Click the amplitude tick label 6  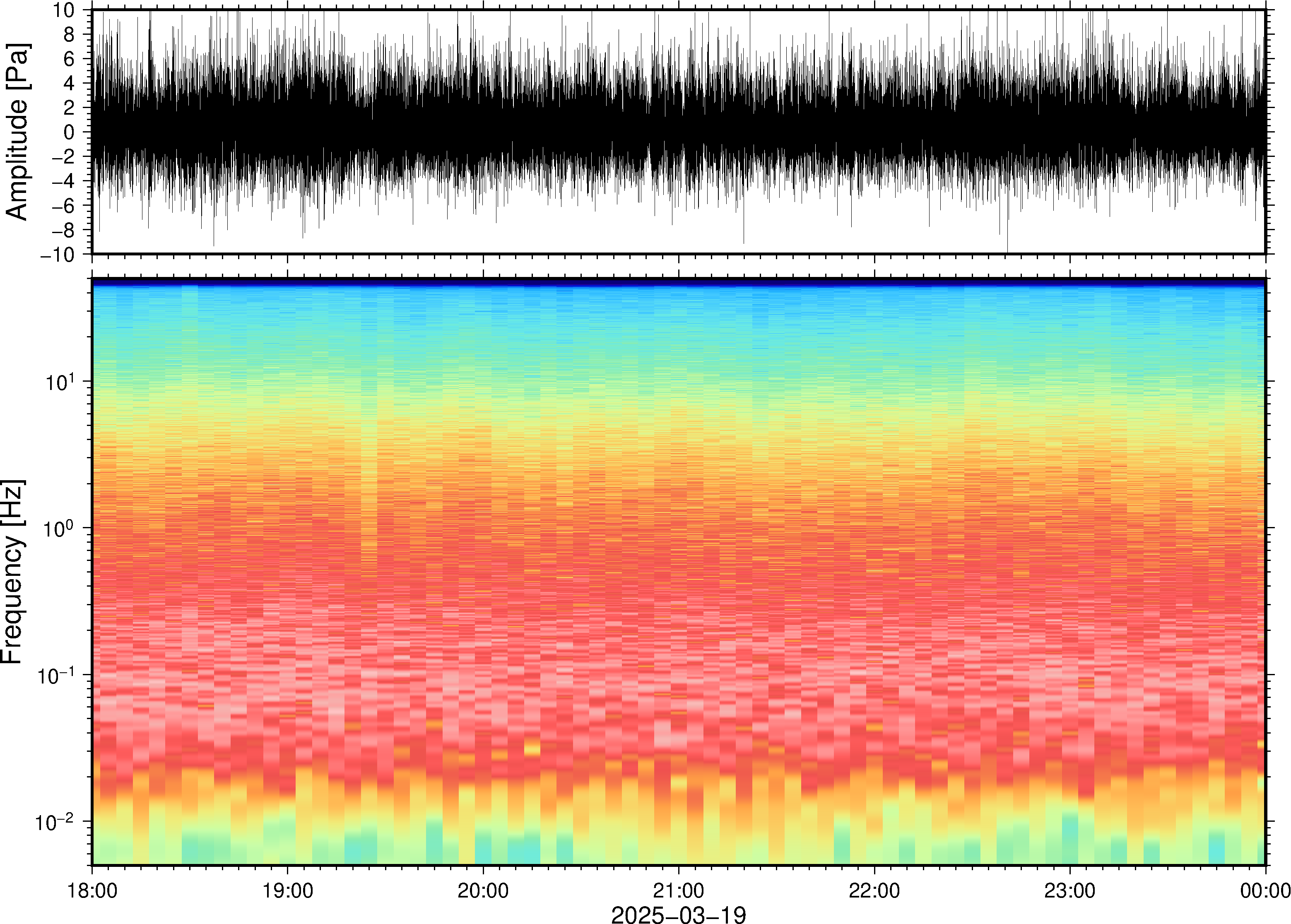click(x=69, y=59)
